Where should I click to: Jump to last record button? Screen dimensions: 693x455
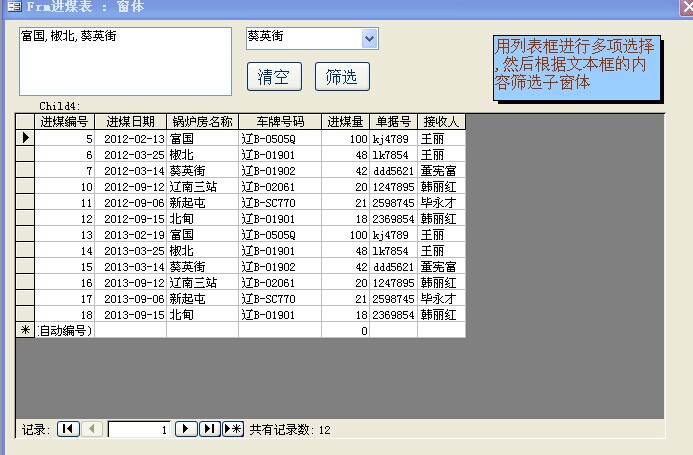209,429
